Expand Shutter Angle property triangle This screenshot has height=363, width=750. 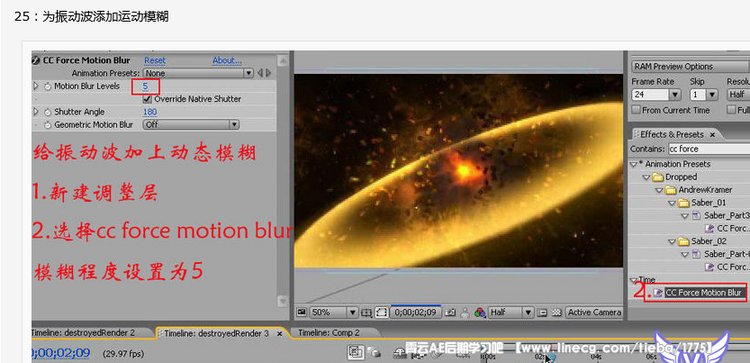coord(36,112)
